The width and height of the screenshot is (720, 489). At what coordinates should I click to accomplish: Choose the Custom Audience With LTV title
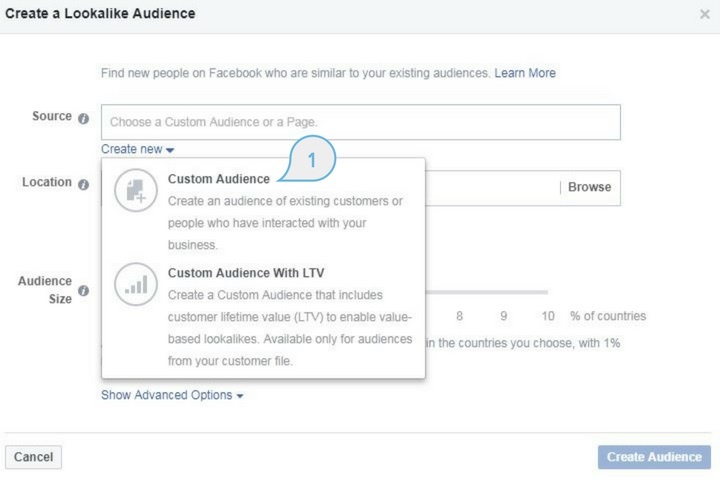pyautogui.click(x=246, y=273)
